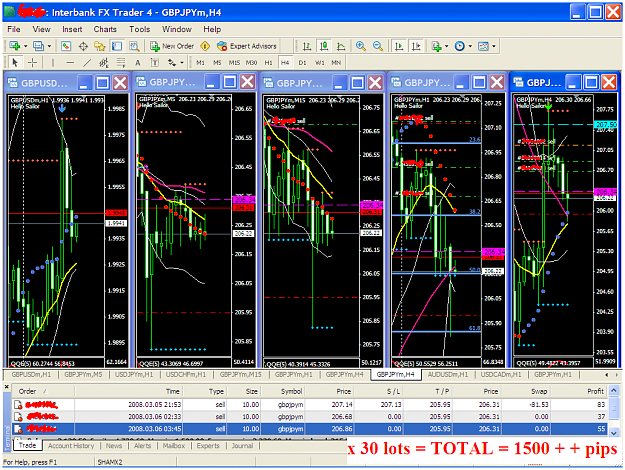Open the Experts terminal tab
Image resolution: width=625 pixels, height=470 pixels.
208,446
